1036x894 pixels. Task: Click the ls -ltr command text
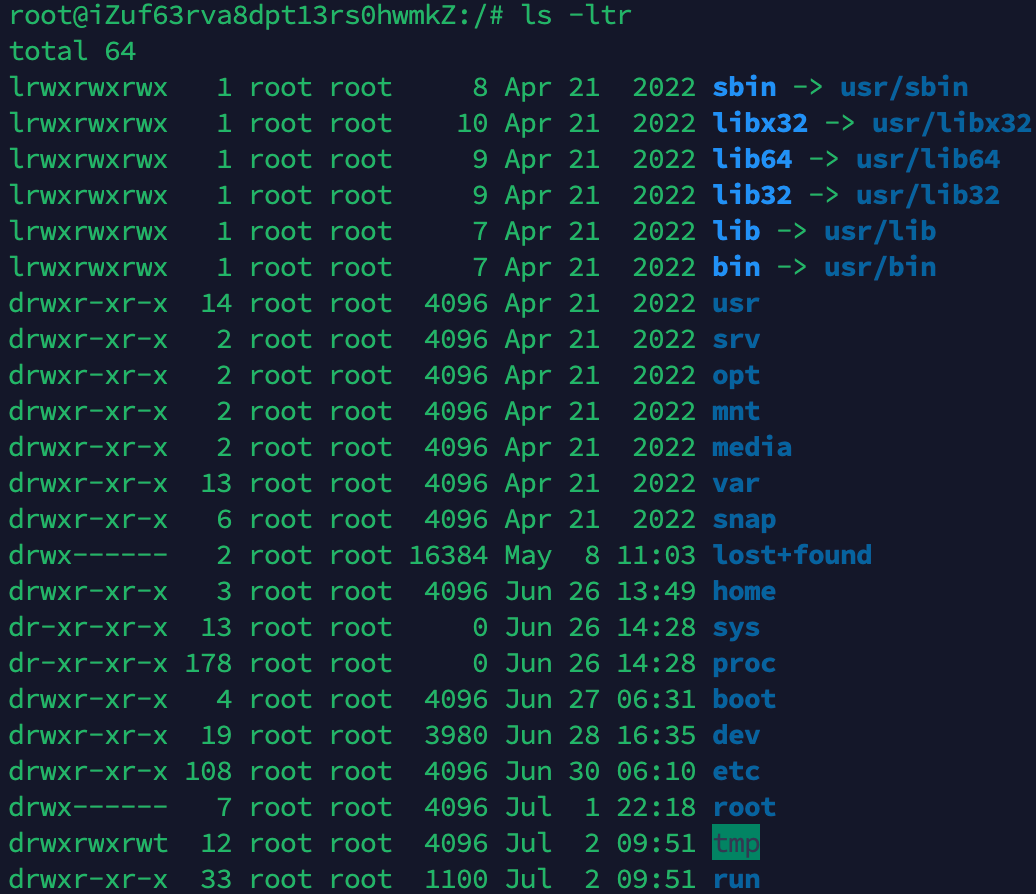[x=576, y=15]
